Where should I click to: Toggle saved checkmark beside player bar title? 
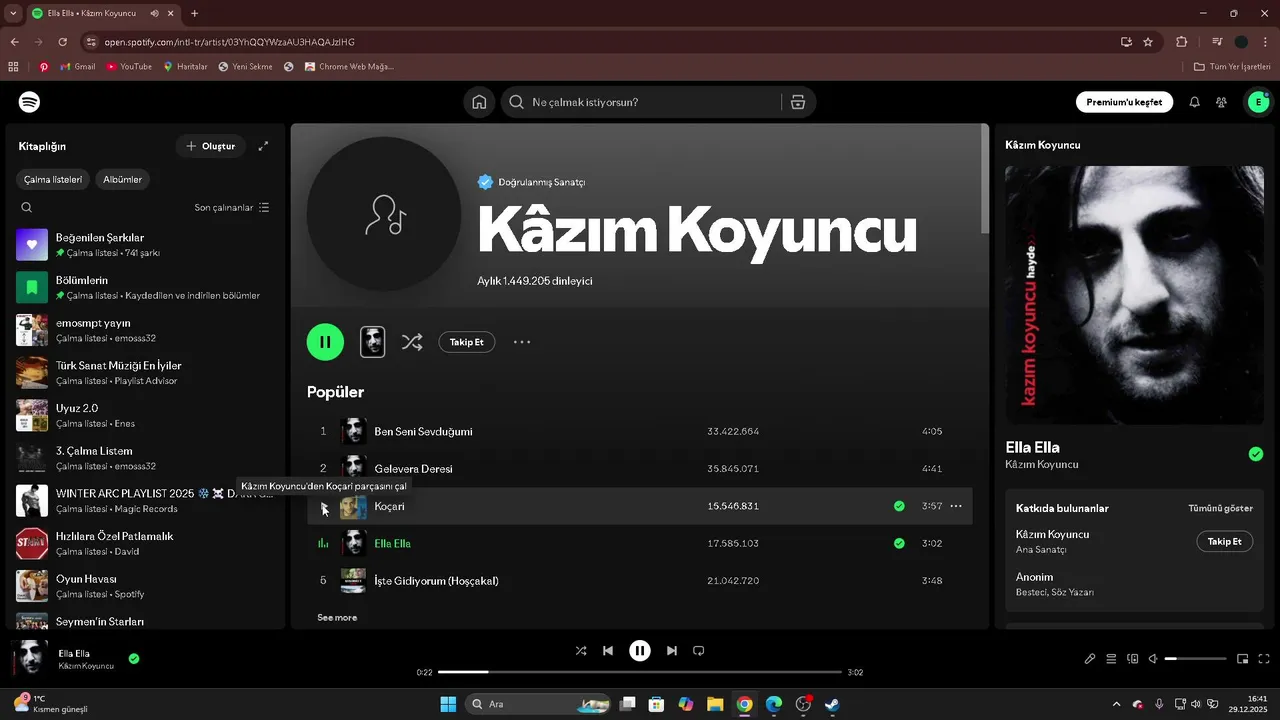coord(134,659)
